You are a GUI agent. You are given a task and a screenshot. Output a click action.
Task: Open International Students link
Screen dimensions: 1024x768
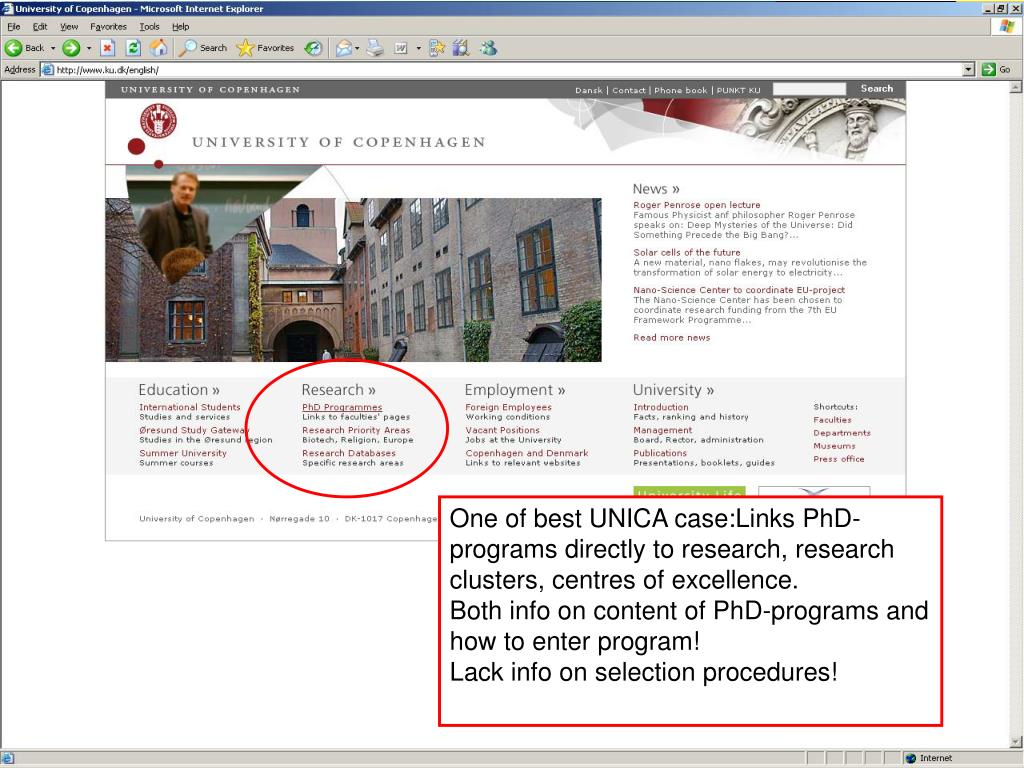point(189,407)
